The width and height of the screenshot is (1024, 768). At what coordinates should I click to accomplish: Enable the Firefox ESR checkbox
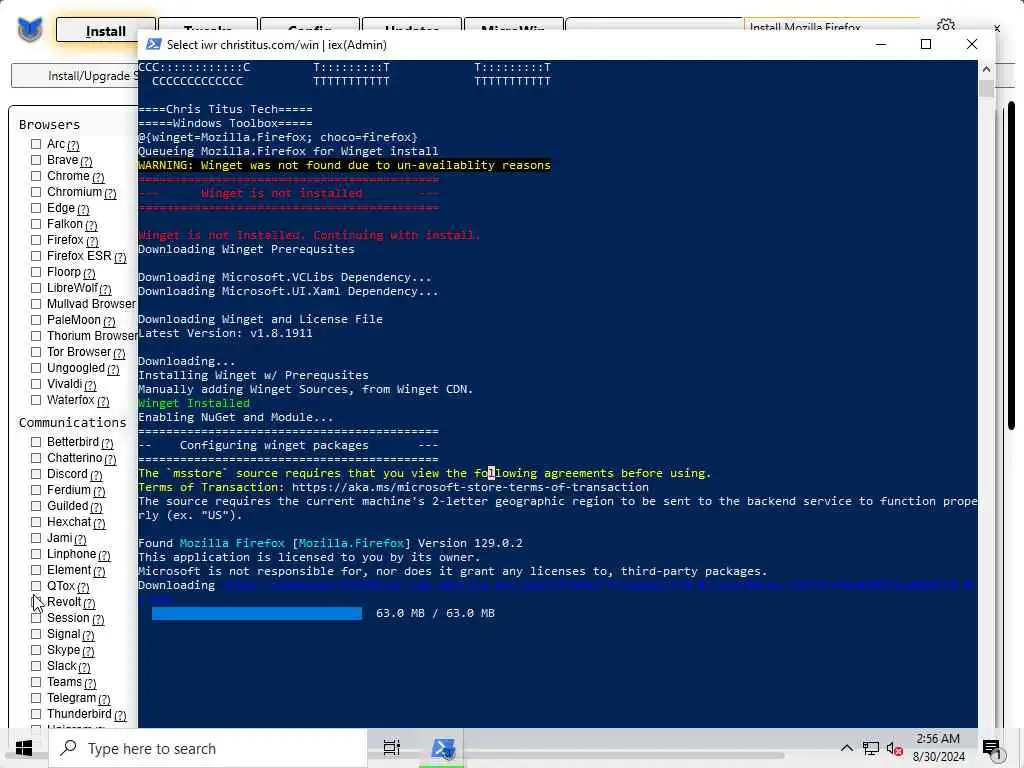pyautogui.click(x=36, y=256)
